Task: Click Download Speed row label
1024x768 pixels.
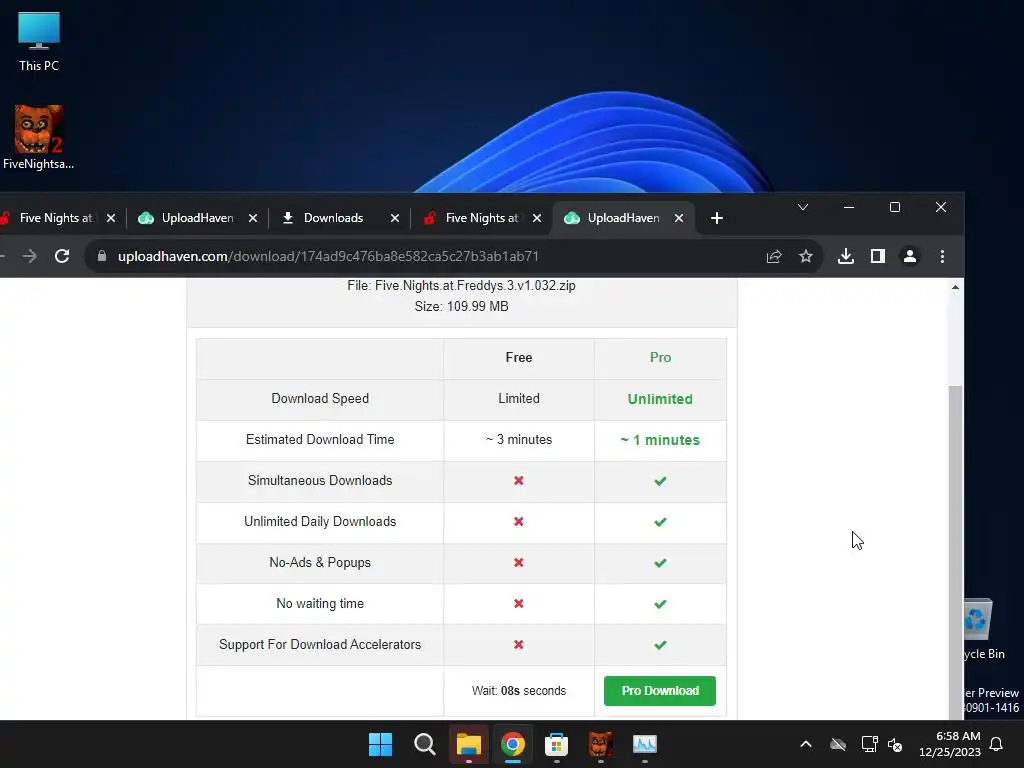Action: (x=320, y=398)
